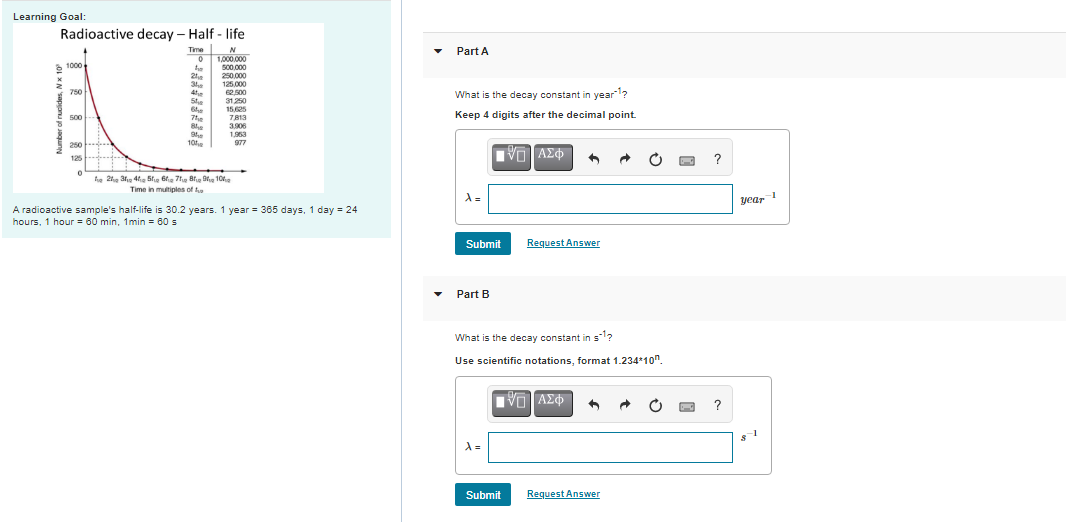1066x522 pixels.
Task: Click the help question mark in Part A
Action: (x=717, y=160)
